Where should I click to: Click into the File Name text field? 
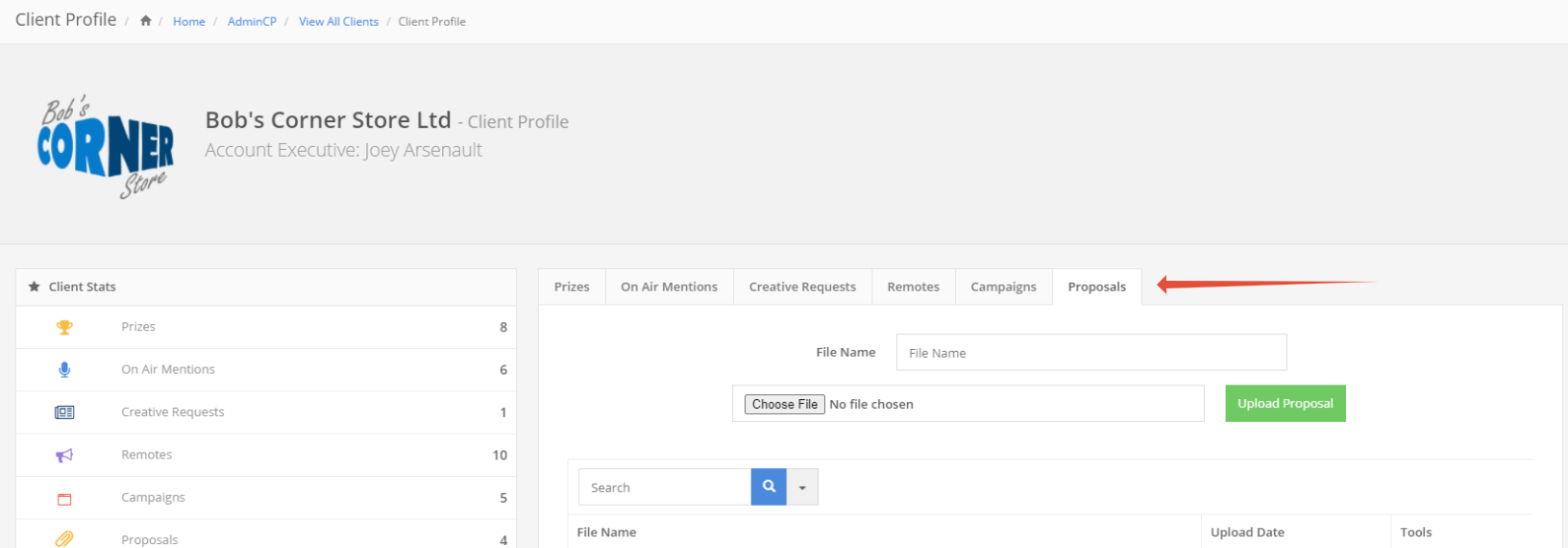(1090, 353)
